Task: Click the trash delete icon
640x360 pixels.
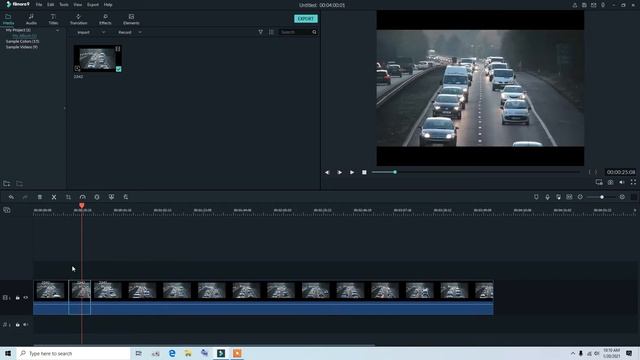Action: tap(40, 197)
